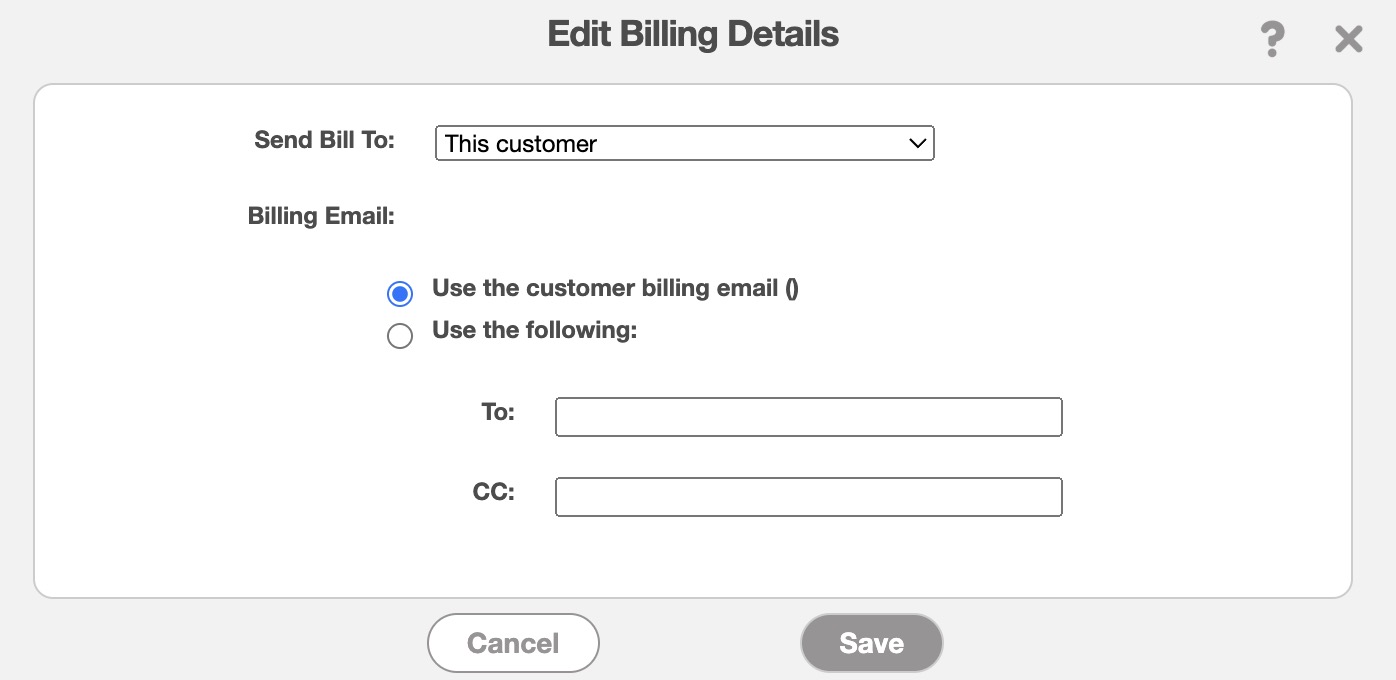Viewport: 1396px width, 680px height.
Task: Click the Send Bill To label
Action: [x=324, y=140]
